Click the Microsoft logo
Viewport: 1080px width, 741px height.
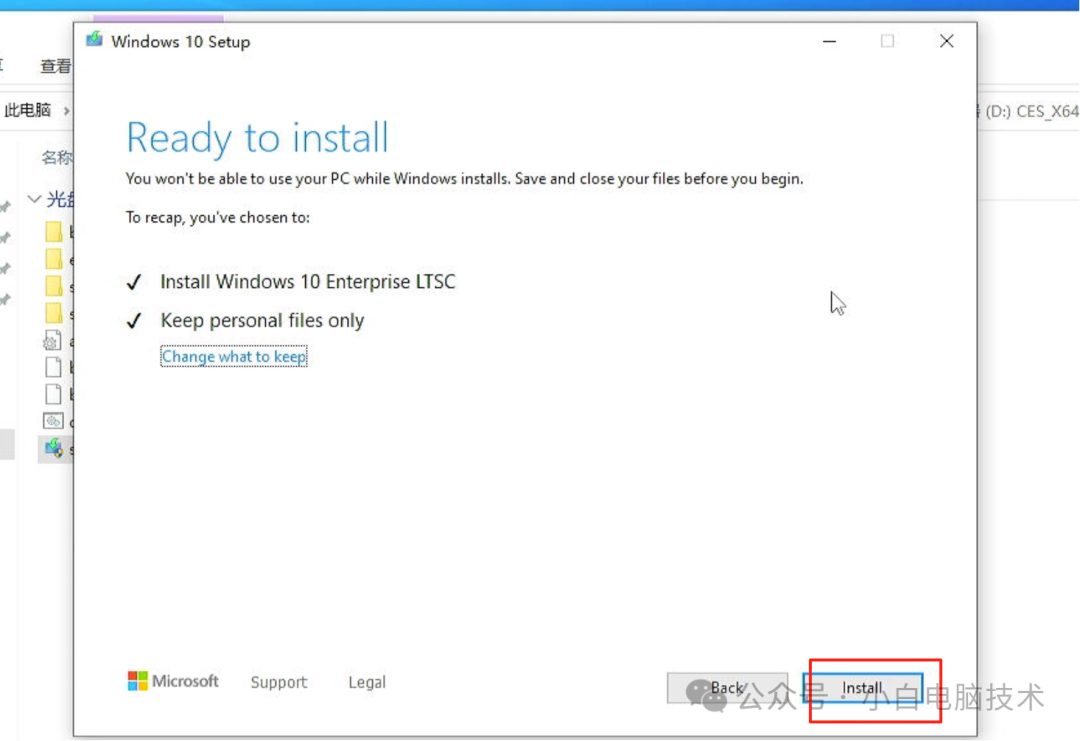coord(173,681)
